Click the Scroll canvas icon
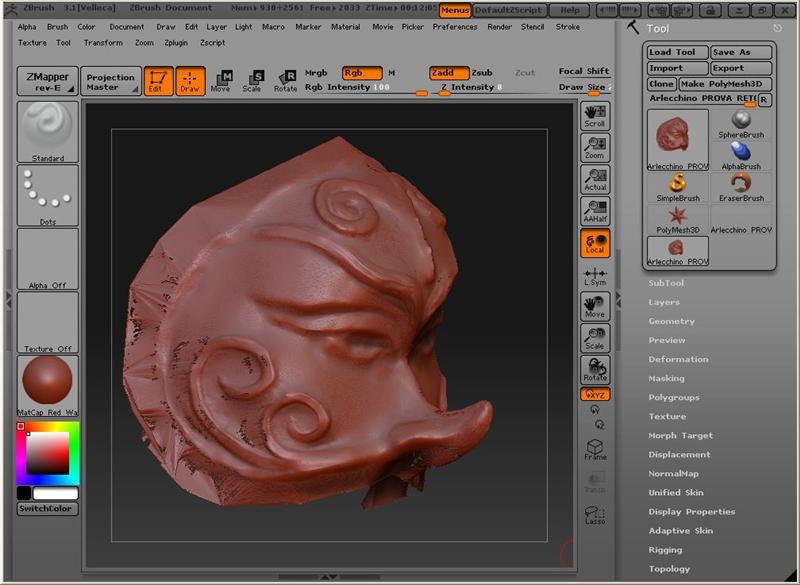 coord(595,116)
